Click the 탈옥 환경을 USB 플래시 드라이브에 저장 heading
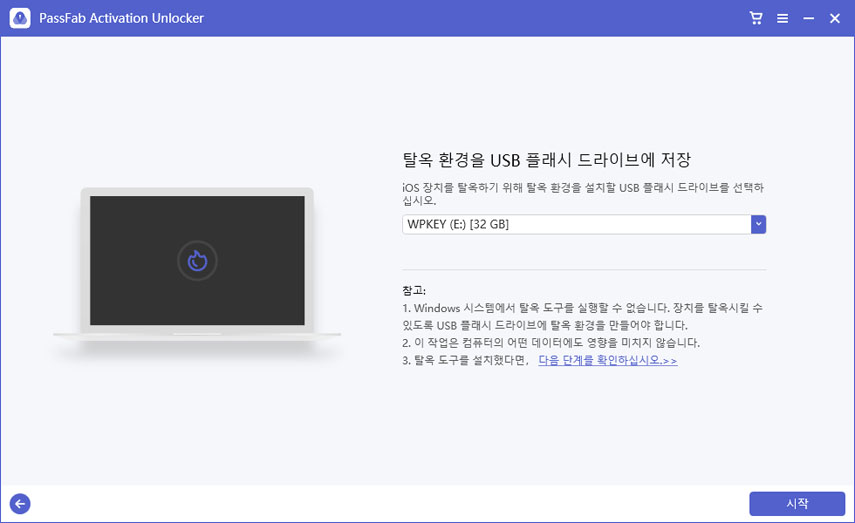This screenshot has height=523, width=855. pos(547,160)
